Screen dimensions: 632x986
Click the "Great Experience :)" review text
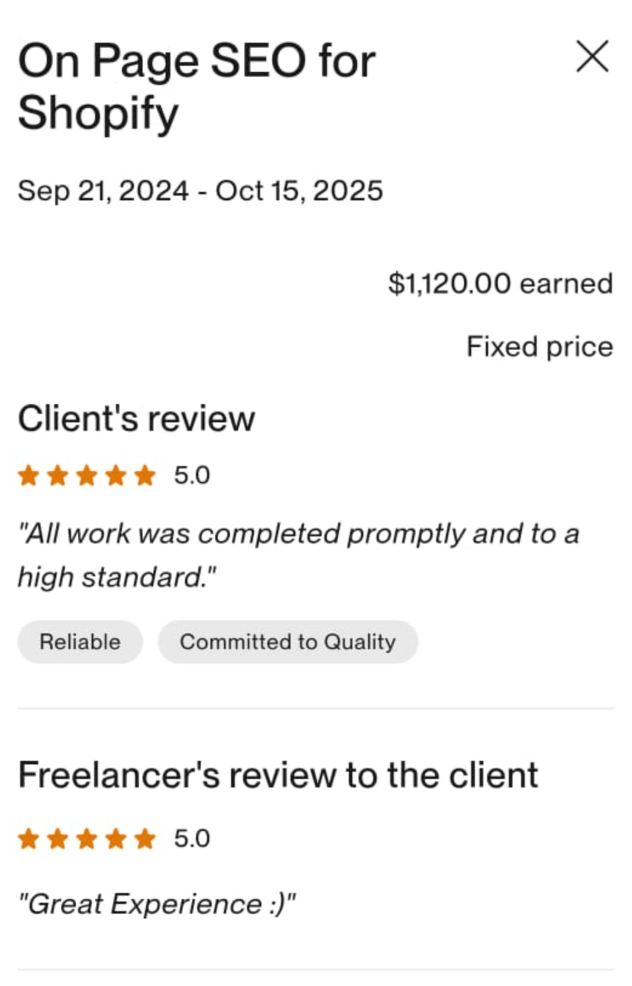click(157, 905)
